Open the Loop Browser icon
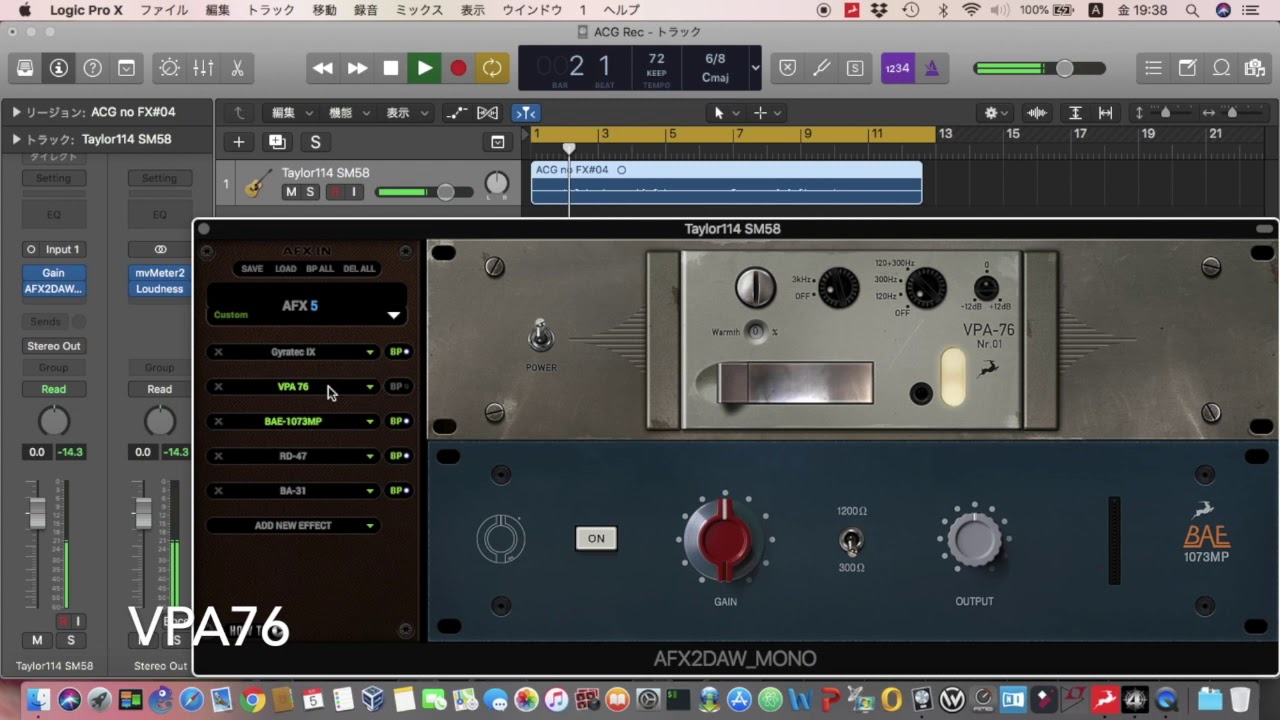1280x720 pixels. [x=1221, y=68]
